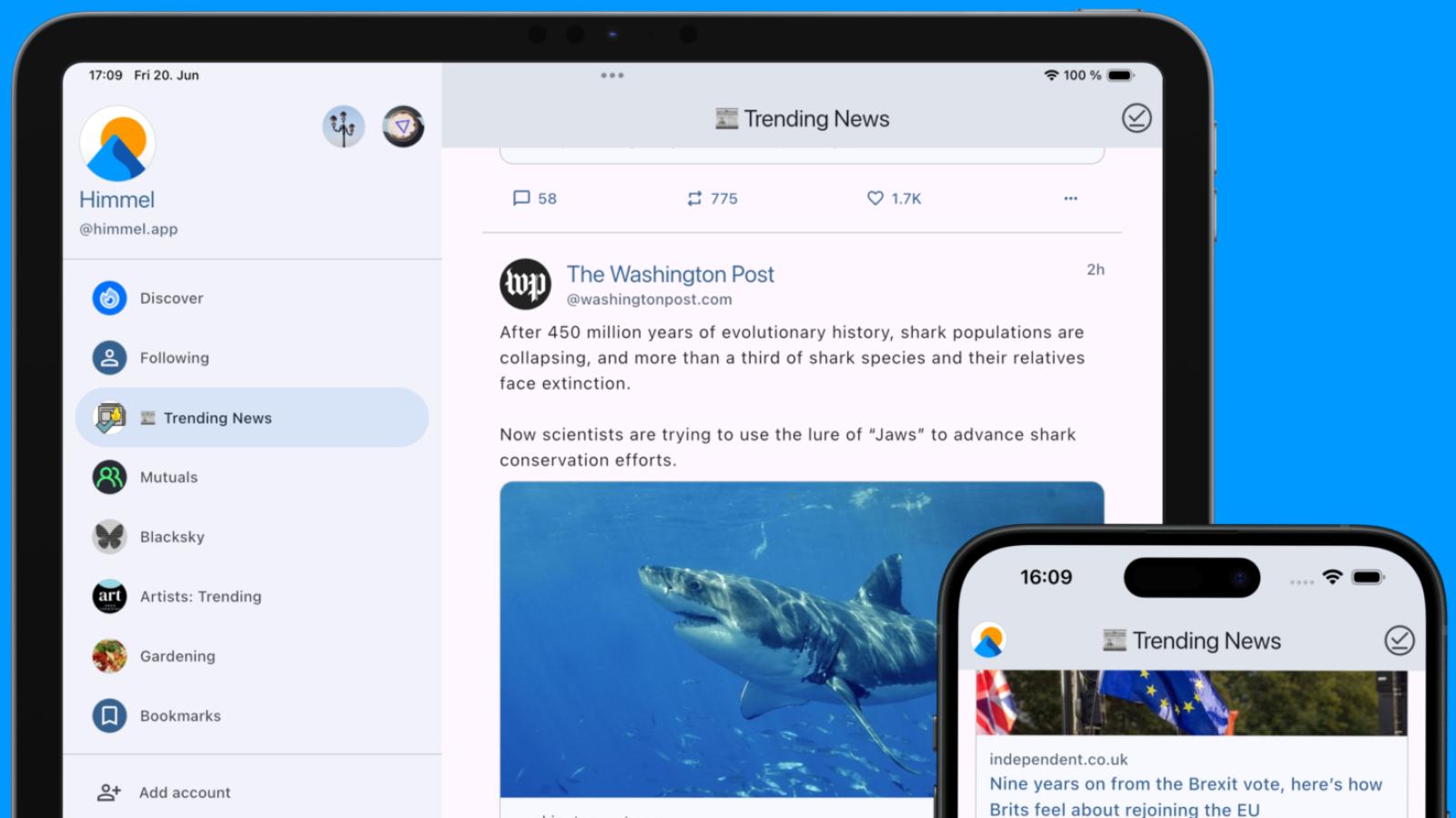Open the Discover feed icon
Screen dimensions: 1456x818
[x=109, y=298]
